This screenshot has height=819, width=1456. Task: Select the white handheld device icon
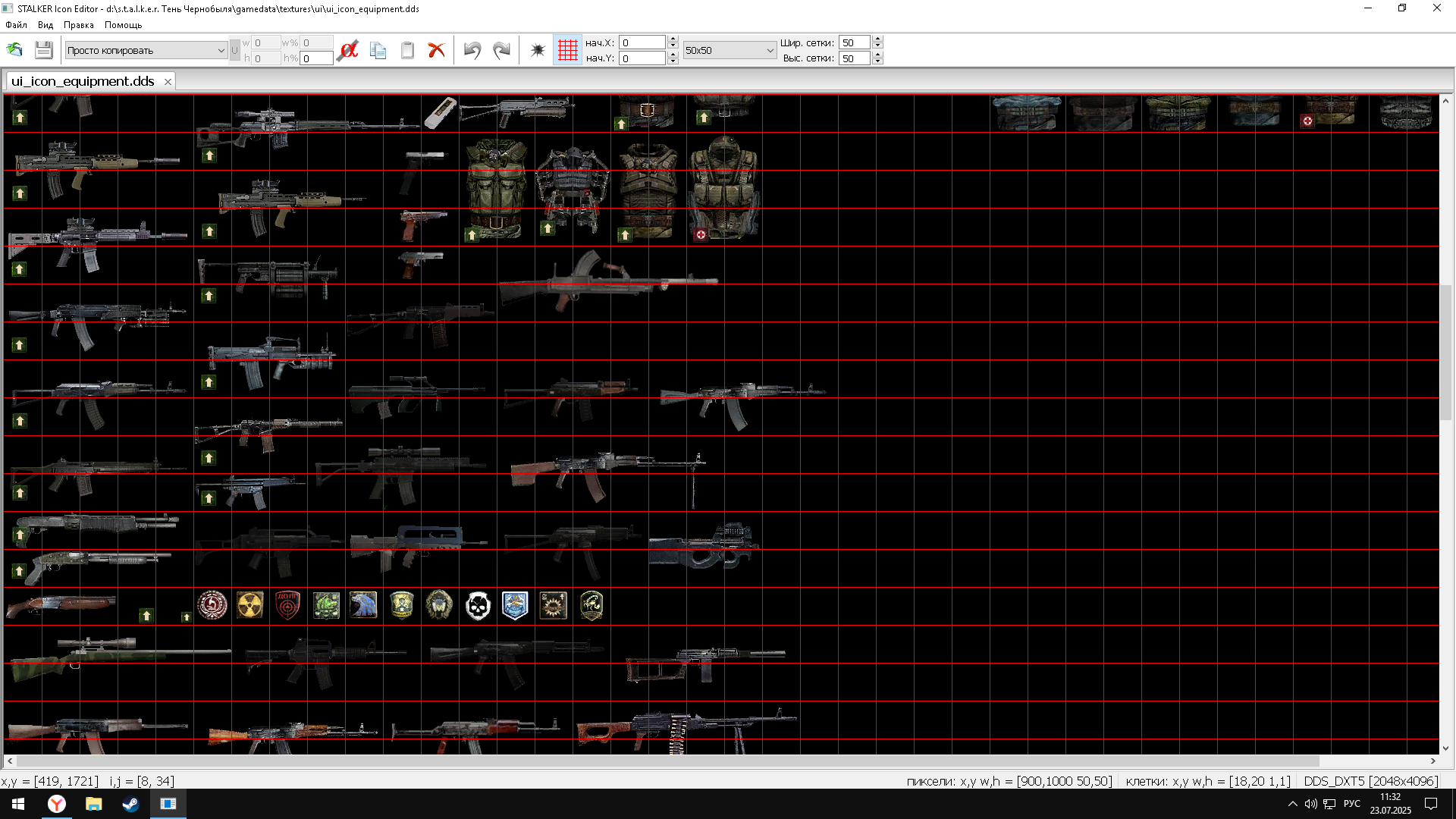[440, 113]
